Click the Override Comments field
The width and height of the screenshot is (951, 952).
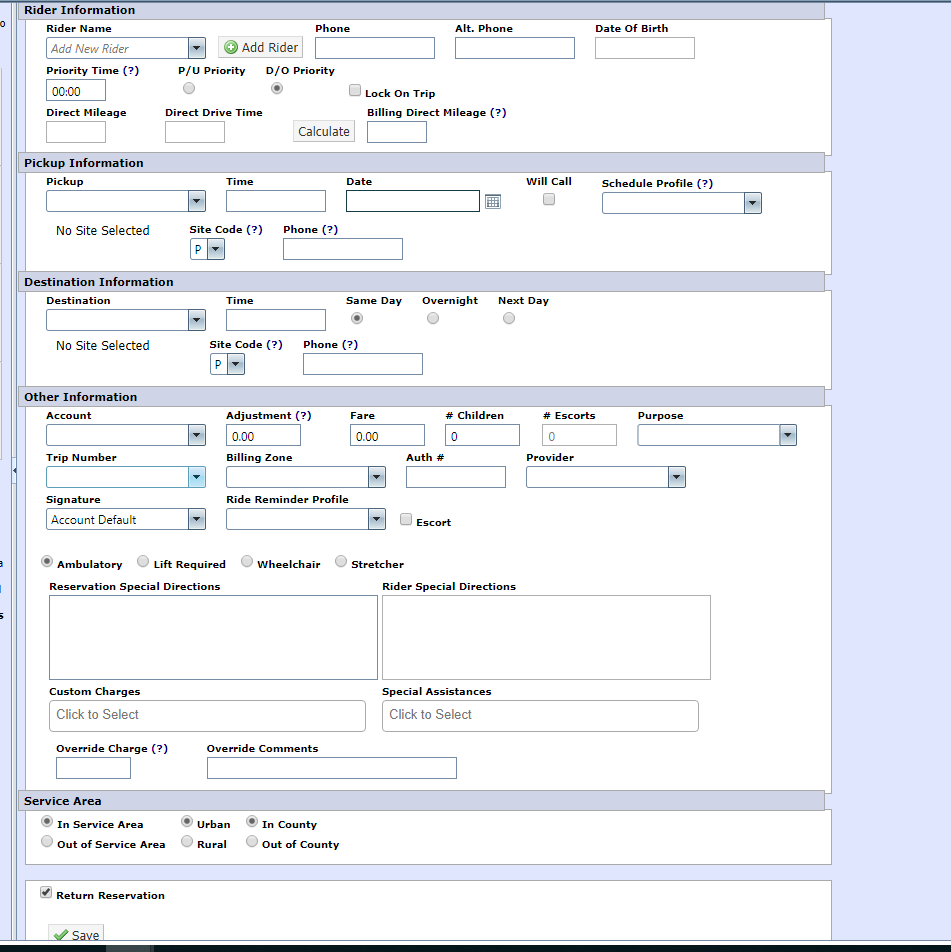coord(332,768)
